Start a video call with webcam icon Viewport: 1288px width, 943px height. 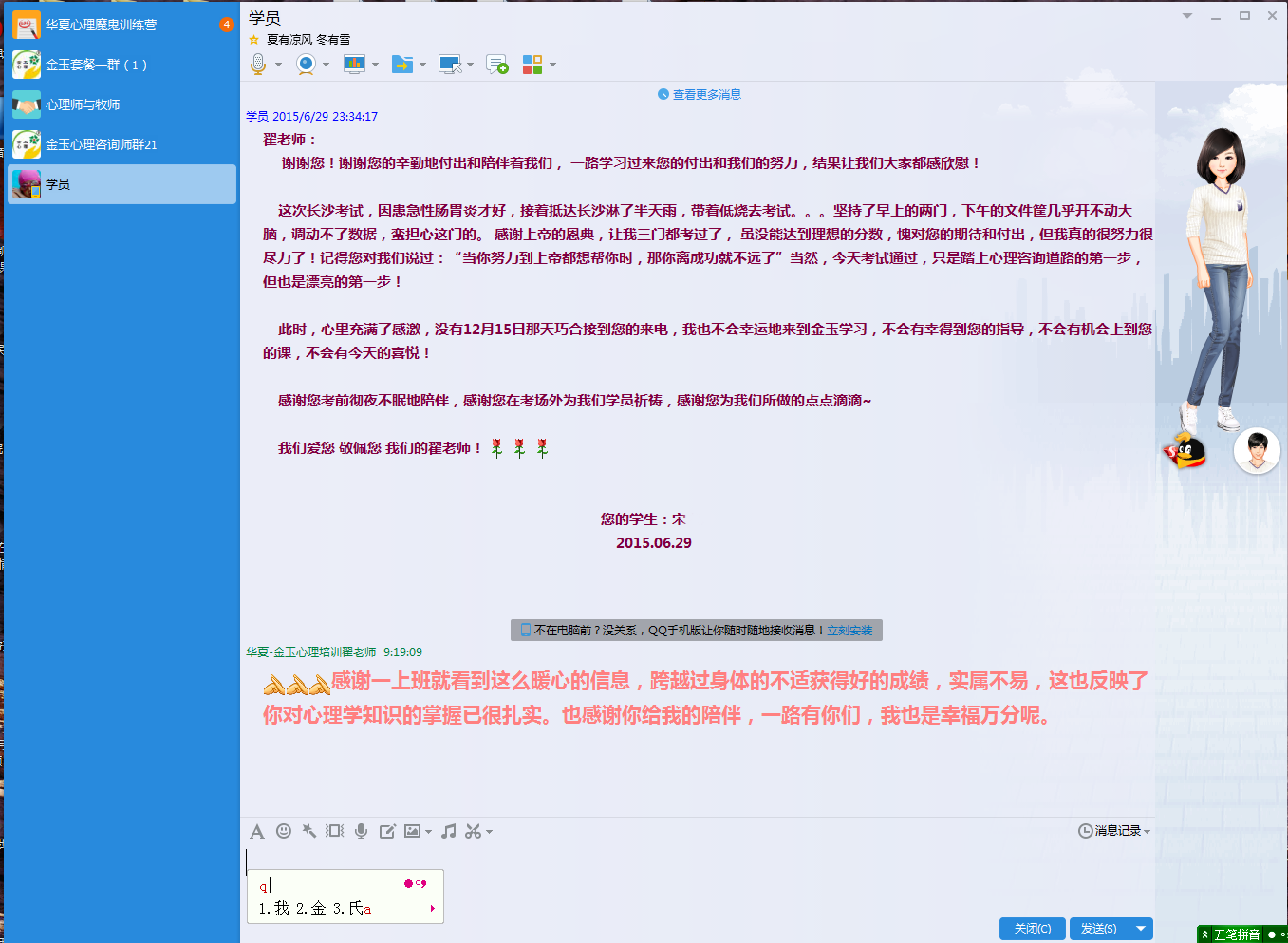pos(306,65)
